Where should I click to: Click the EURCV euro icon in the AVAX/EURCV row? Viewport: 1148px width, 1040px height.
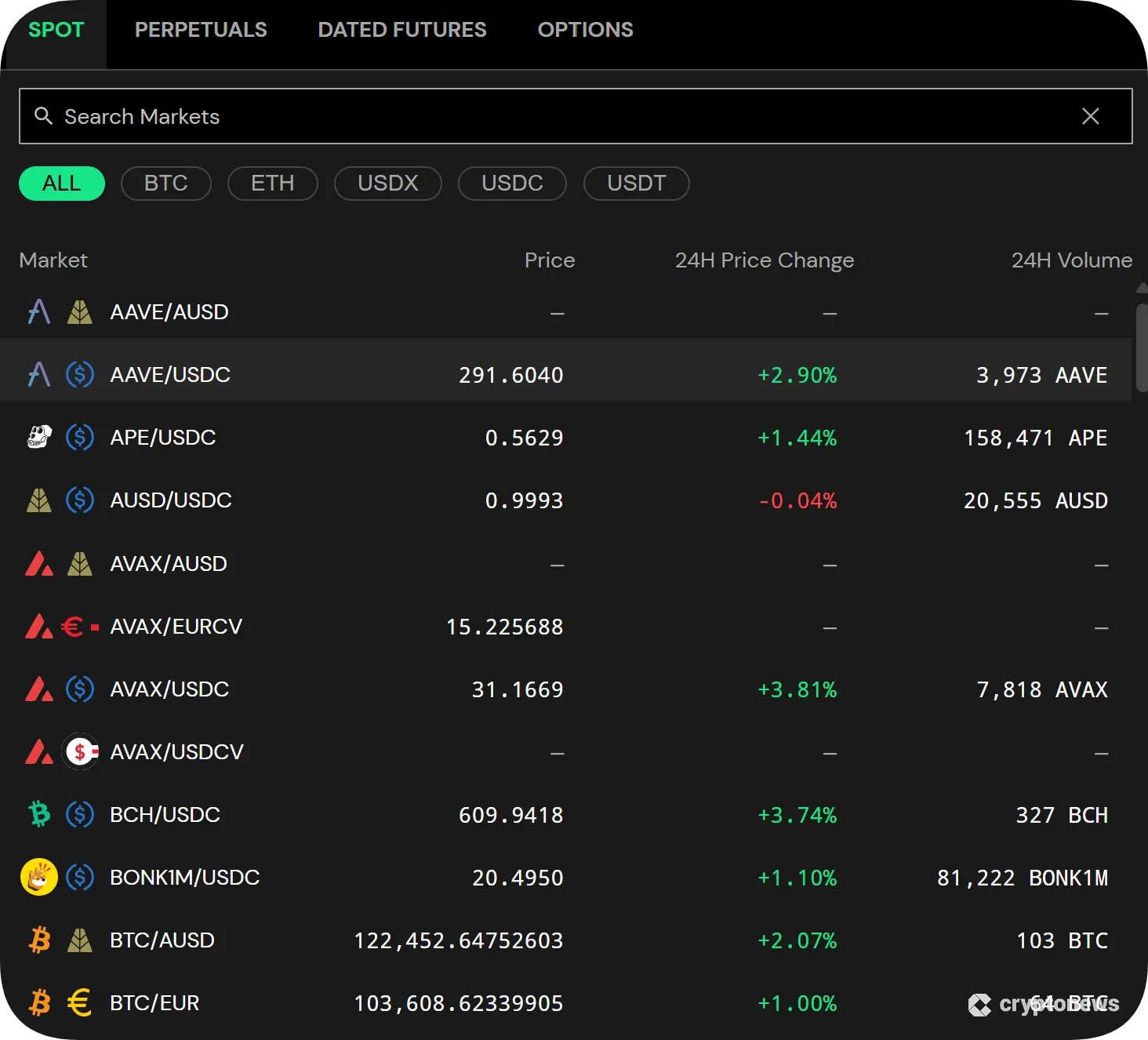click(80, 627)
